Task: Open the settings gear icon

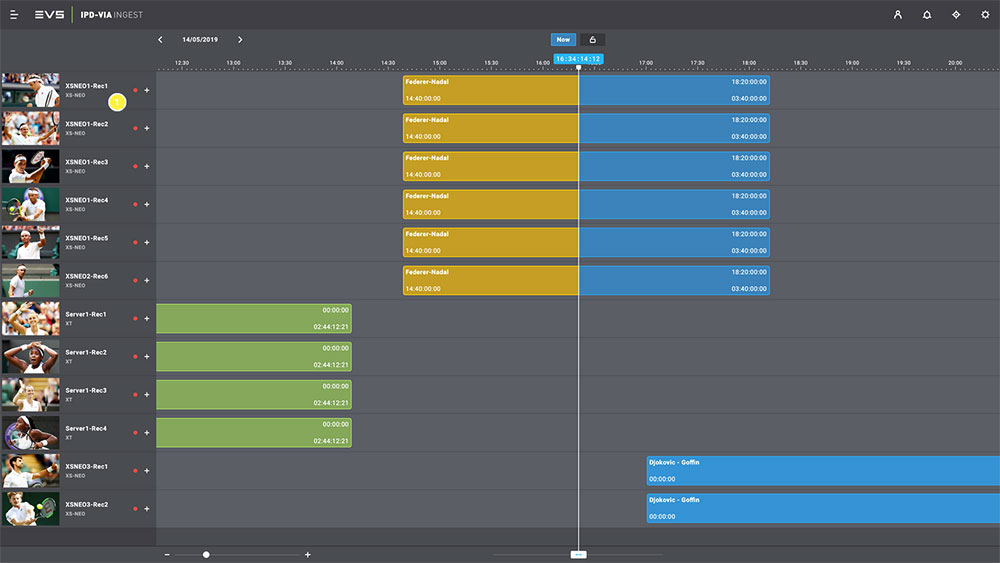Action: tap(985, 15)
